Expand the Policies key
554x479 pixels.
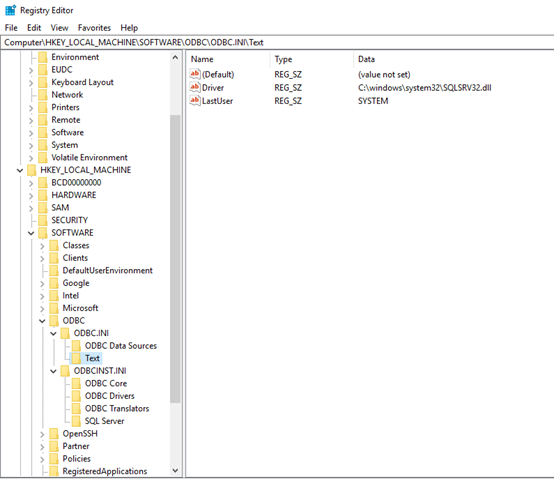click(x=42, y=459)
